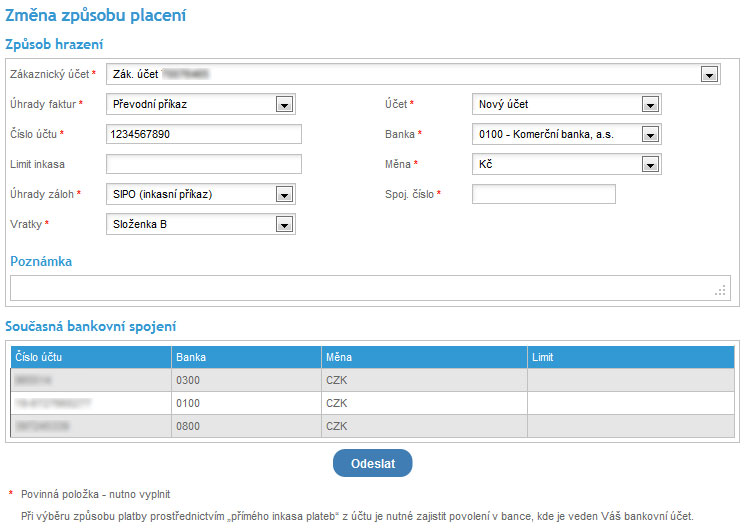Select the Měna table column header
This screenshot has width=748, height=530.
[x=423, y=357]
